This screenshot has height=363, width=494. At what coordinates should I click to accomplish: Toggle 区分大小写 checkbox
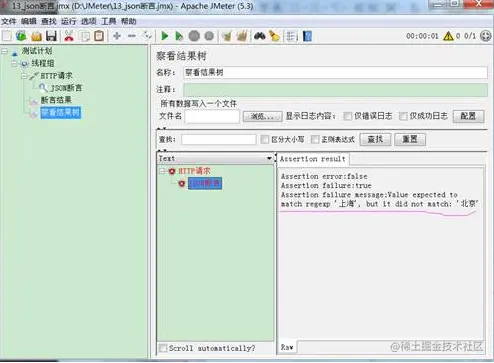point(265,139)
